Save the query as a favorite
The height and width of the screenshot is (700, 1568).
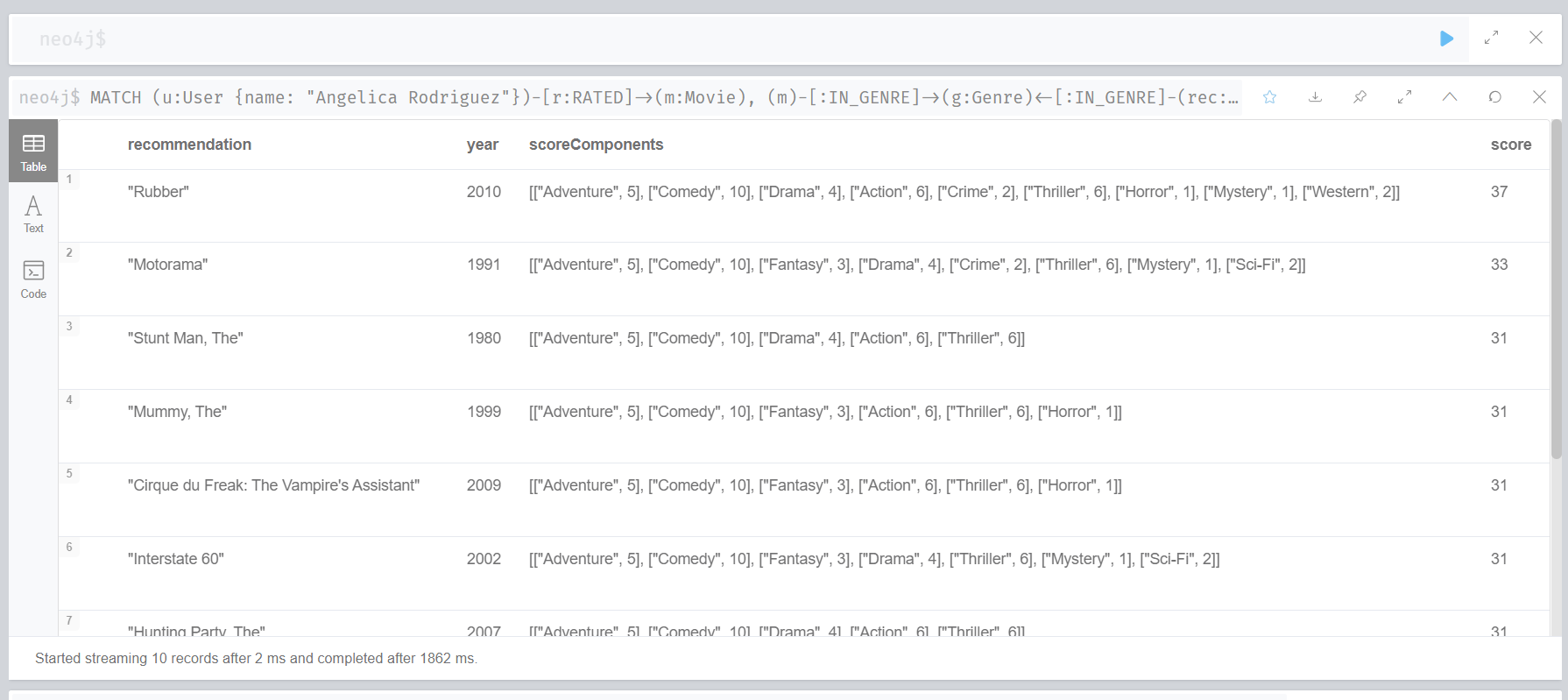(x=1269, y=97)
